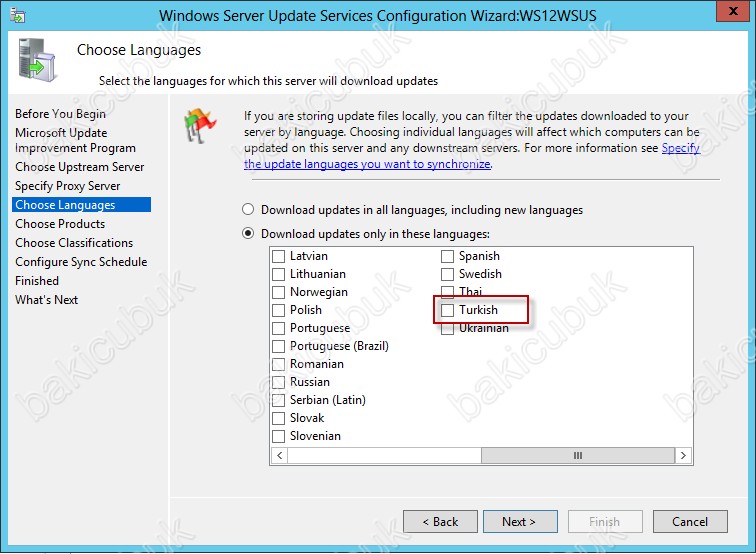The image size is (756, 554).
Task: Tick the Swedish checkbox
Action: point(447,274)
